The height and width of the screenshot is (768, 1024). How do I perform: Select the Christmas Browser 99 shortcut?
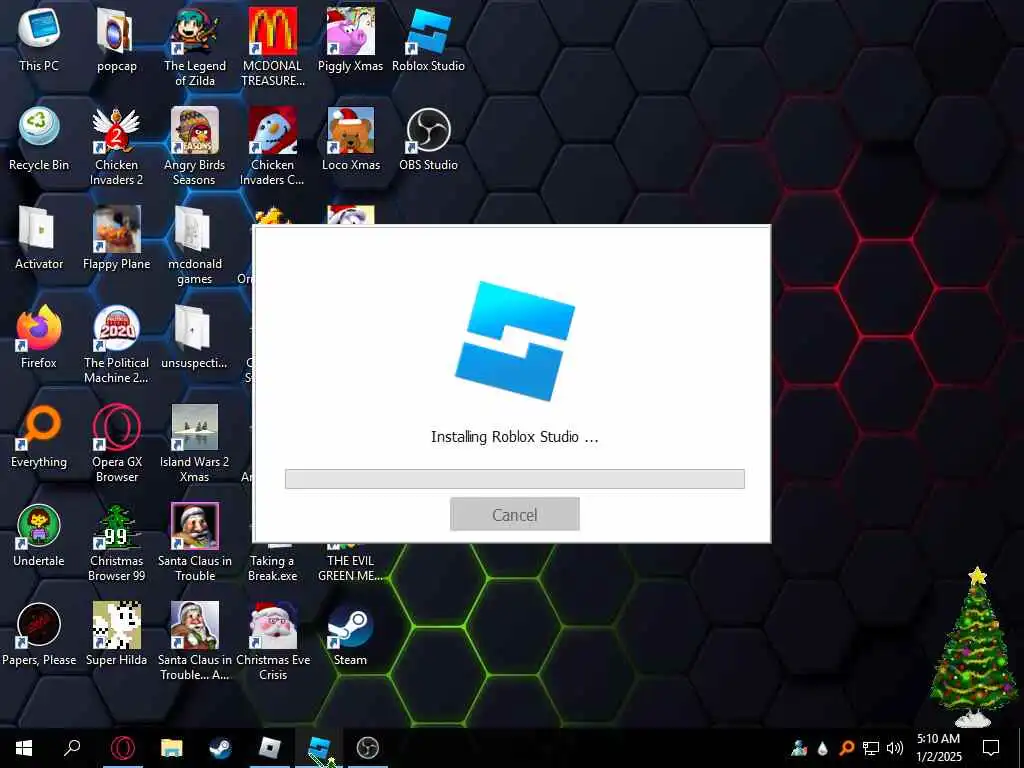[117, 543]
